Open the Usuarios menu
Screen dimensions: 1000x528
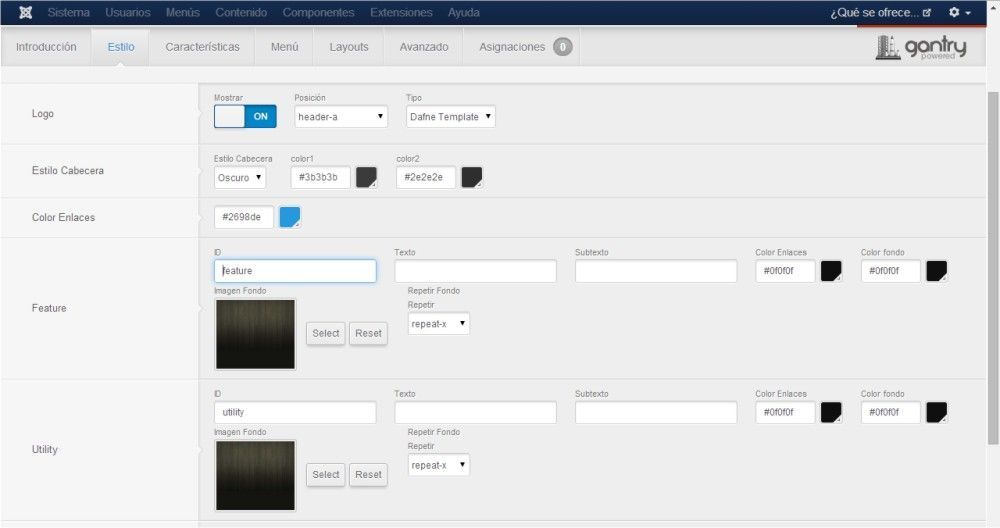[x=128, y=12]
